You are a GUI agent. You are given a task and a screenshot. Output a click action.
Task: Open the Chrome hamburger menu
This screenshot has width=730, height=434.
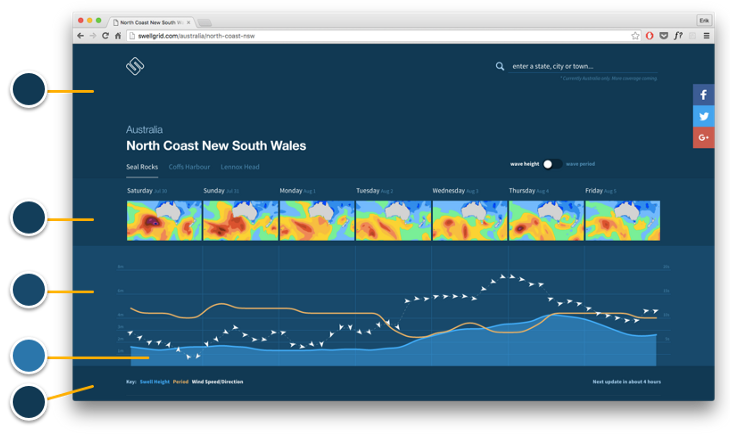[707, 35]
